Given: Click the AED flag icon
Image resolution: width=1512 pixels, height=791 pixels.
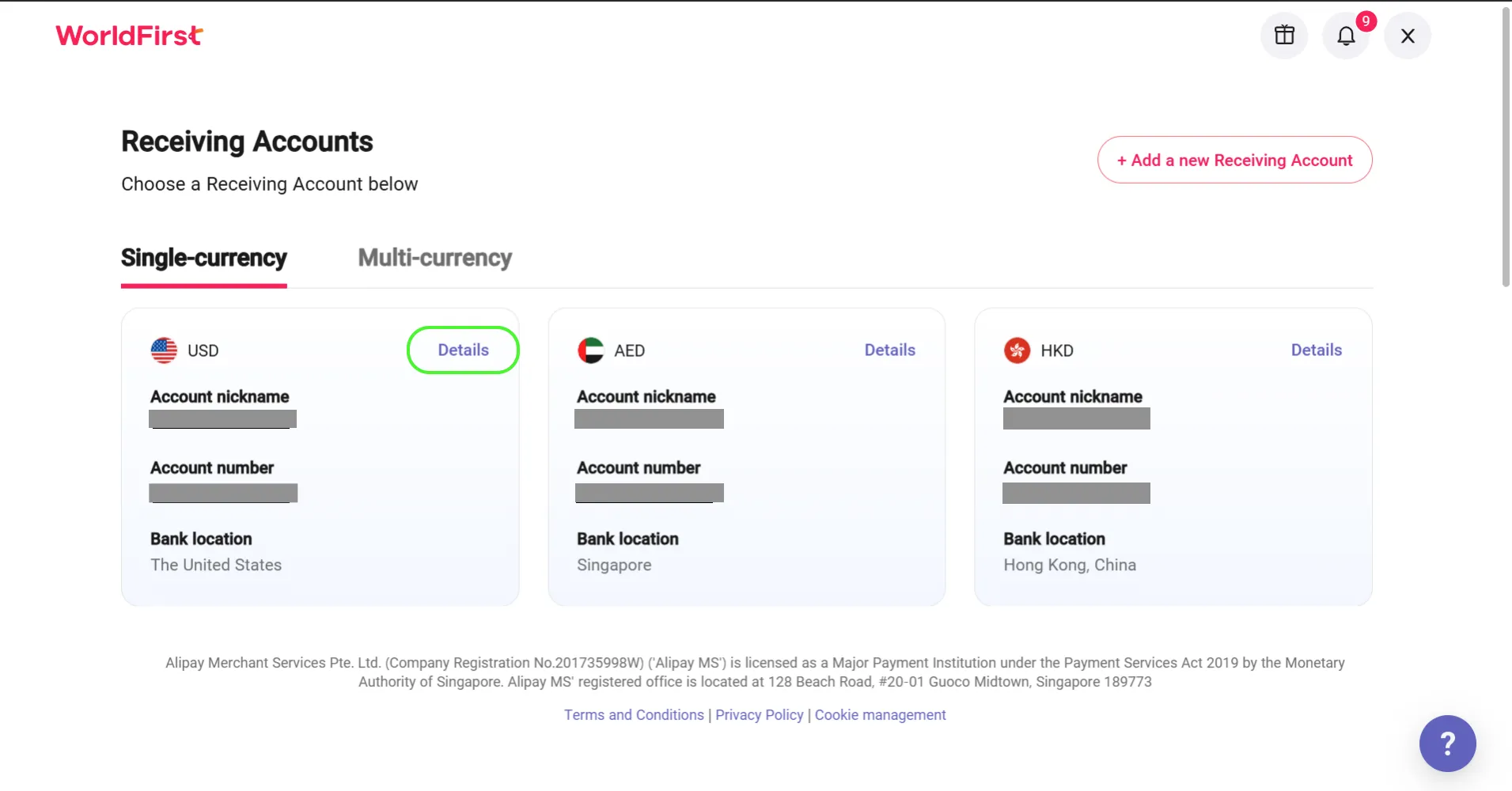Looking at the screenshot, I should click(x=590, y=350).
